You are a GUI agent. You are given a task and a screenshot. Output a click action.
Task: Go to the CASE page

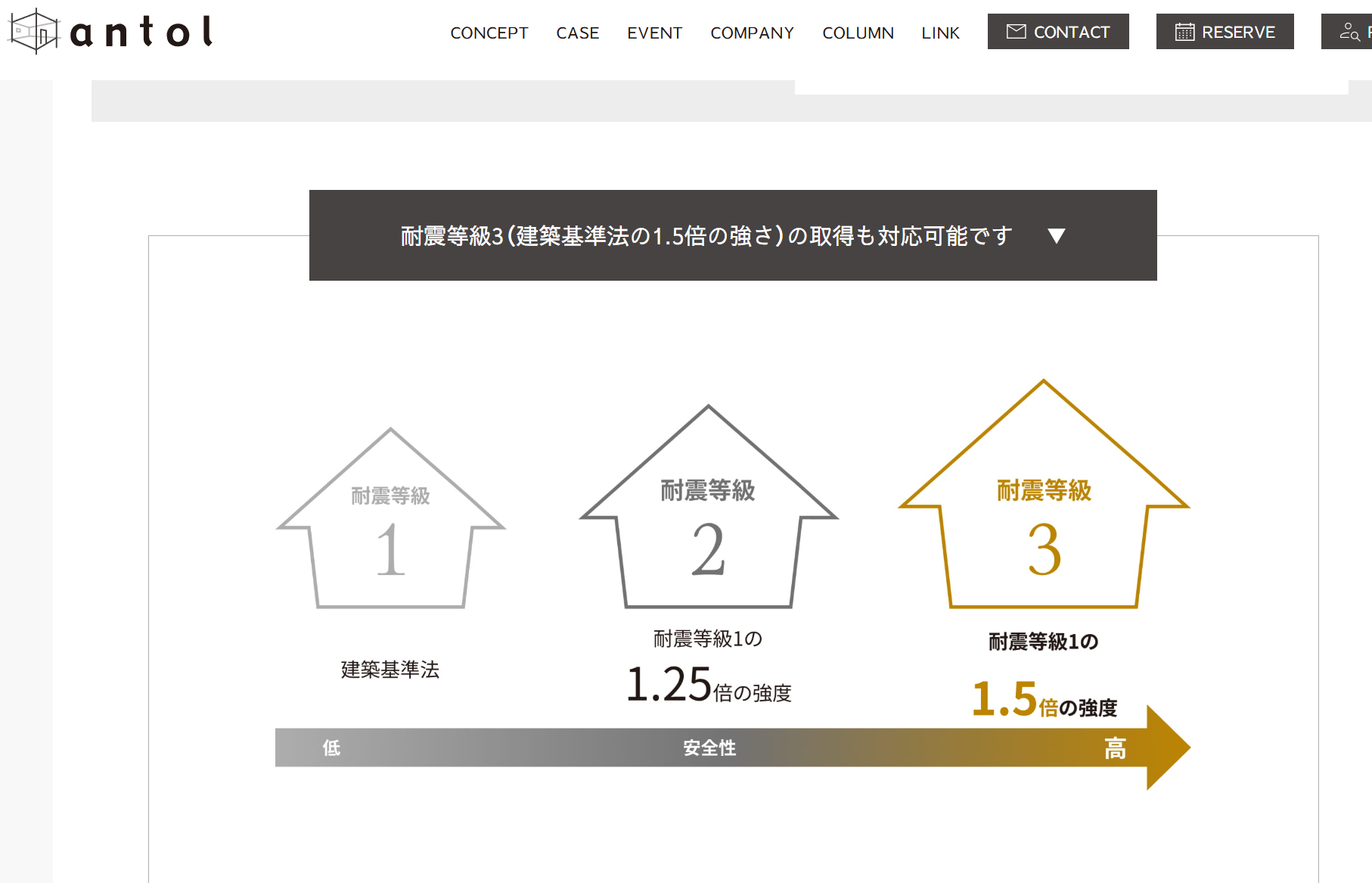point(577,33)
